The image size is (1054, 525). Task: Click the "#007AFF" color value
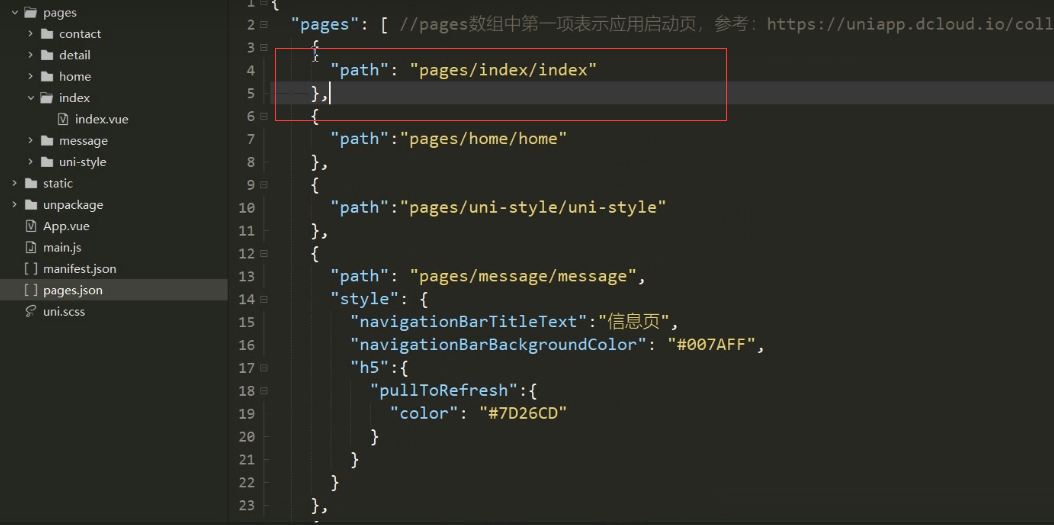[712, 345]
